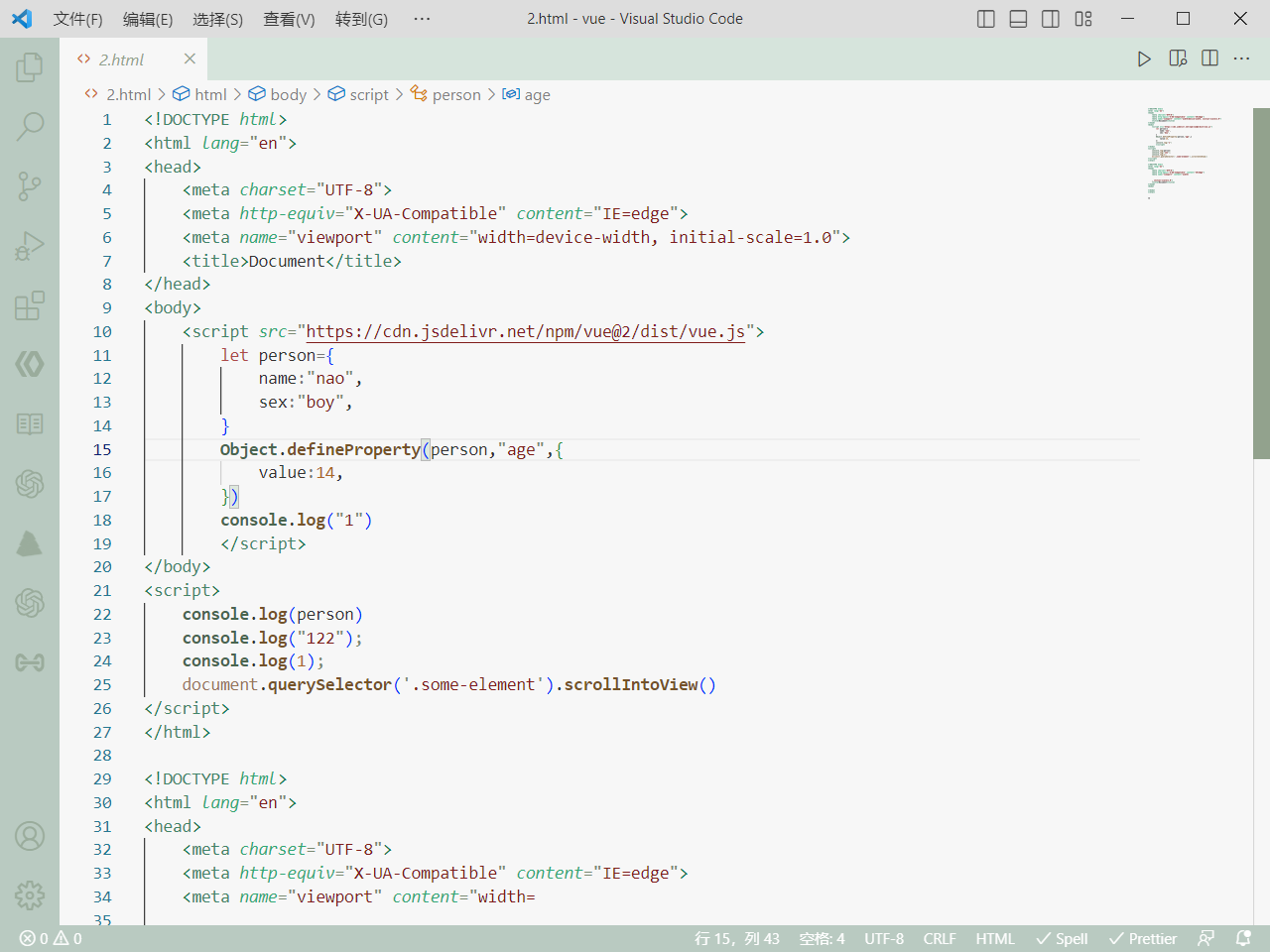Open notifications bell in status bar
The height and width of the screenshot is (952, 1270).
click(x=1243, y=938)
